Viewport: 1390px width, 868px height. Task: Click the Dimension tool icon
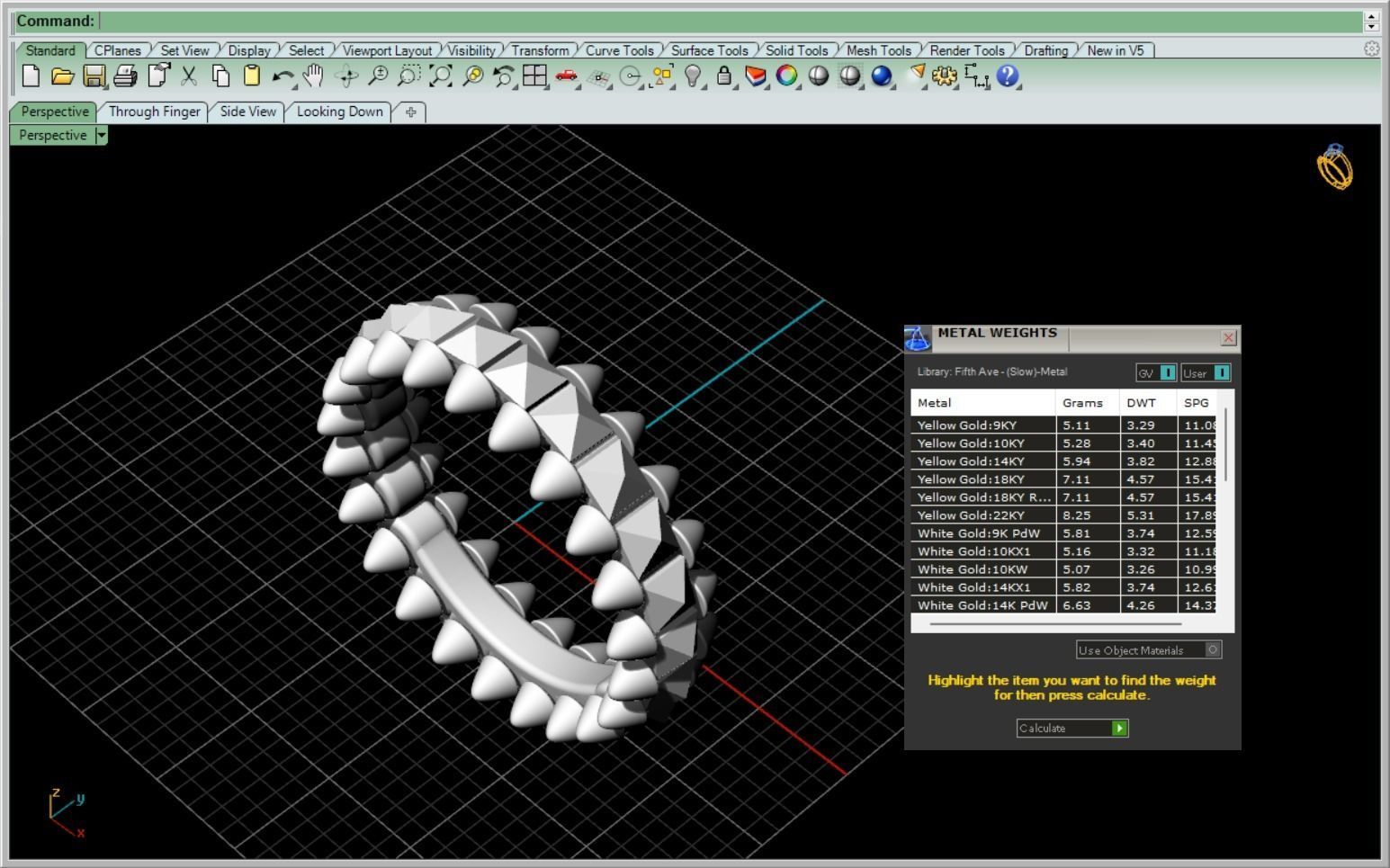pyautogui.click(x=976, y=76)
